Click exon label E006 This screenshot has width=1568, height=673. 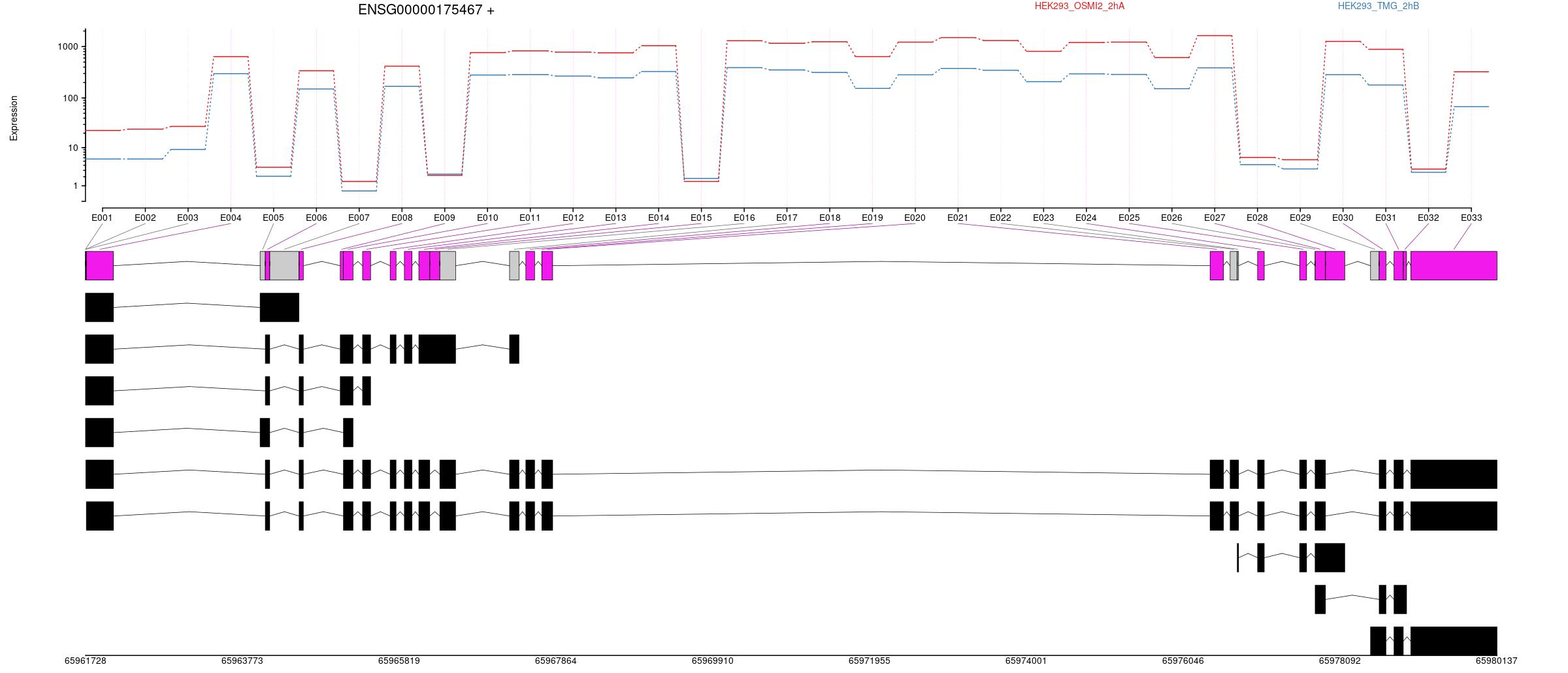pyautogui.click(x=316, y=218)
